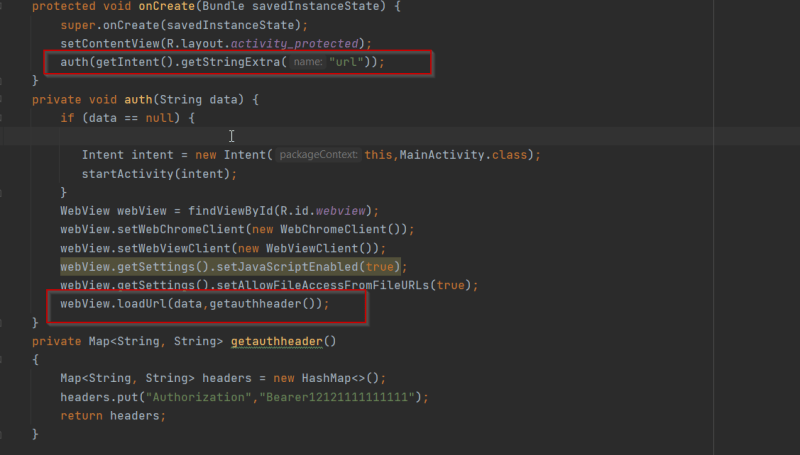Screen dimensions: 800x455
Task: Click the data == null condition
Action: coord(131,118)
